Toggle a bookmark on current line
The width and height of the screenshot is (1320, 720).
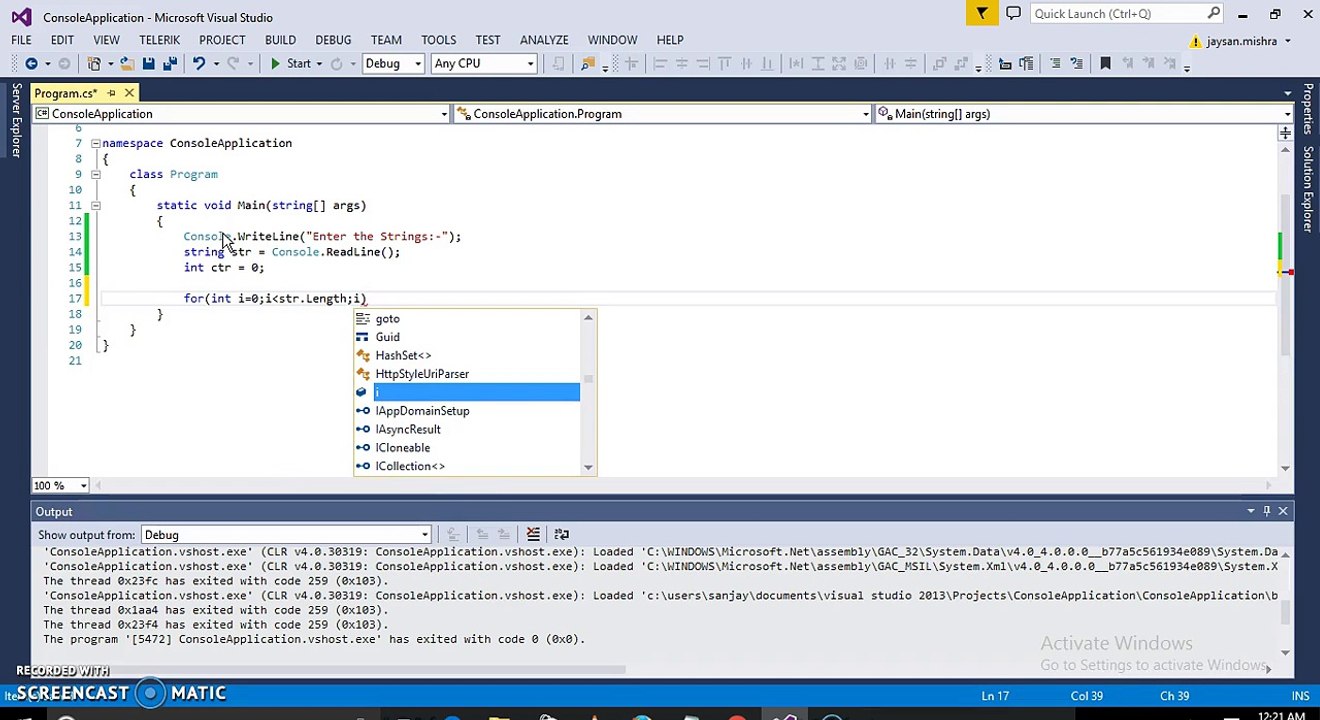point(1105,64)
